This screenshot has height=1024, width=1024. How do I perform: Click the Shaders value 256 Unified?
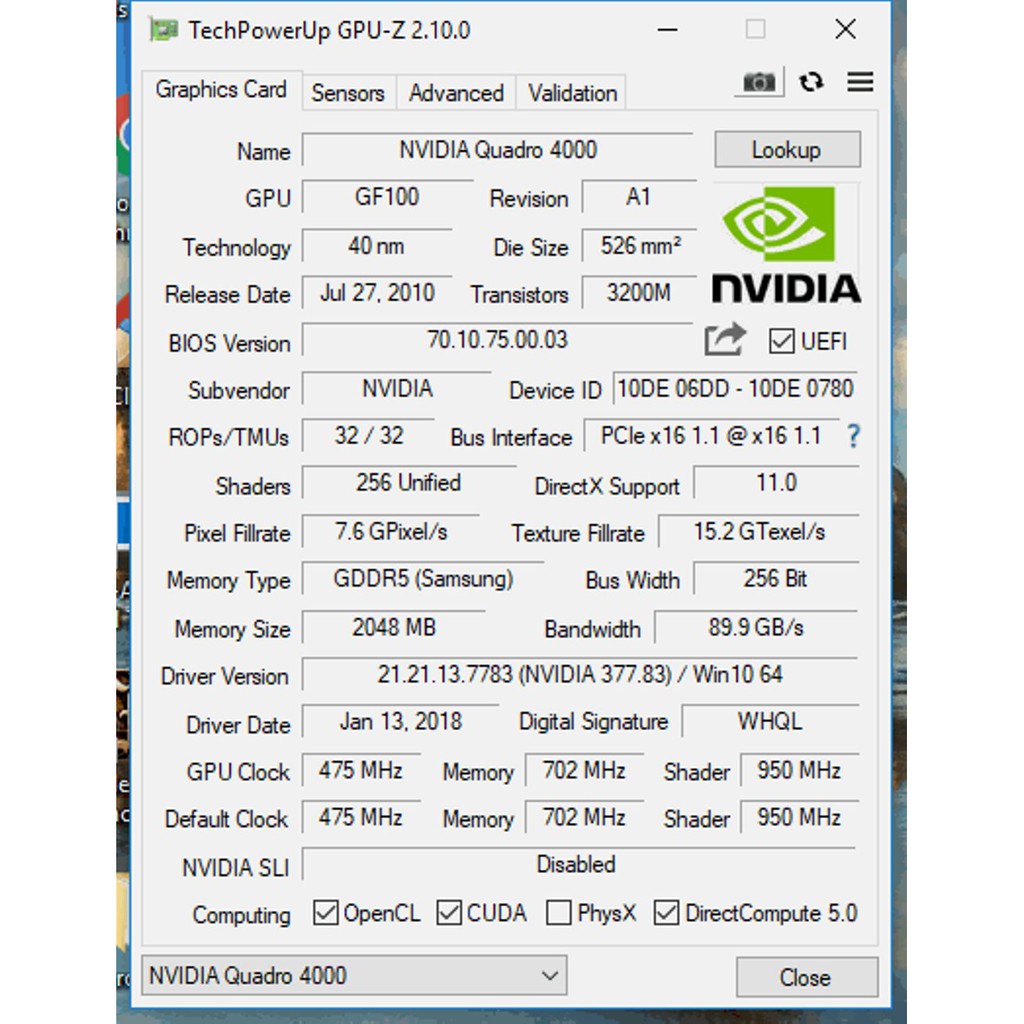pos(409,483)
